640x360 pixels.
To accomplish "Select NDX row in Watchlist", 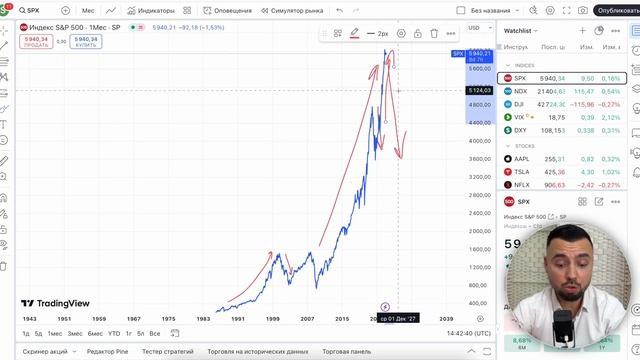I will point(562,91).
